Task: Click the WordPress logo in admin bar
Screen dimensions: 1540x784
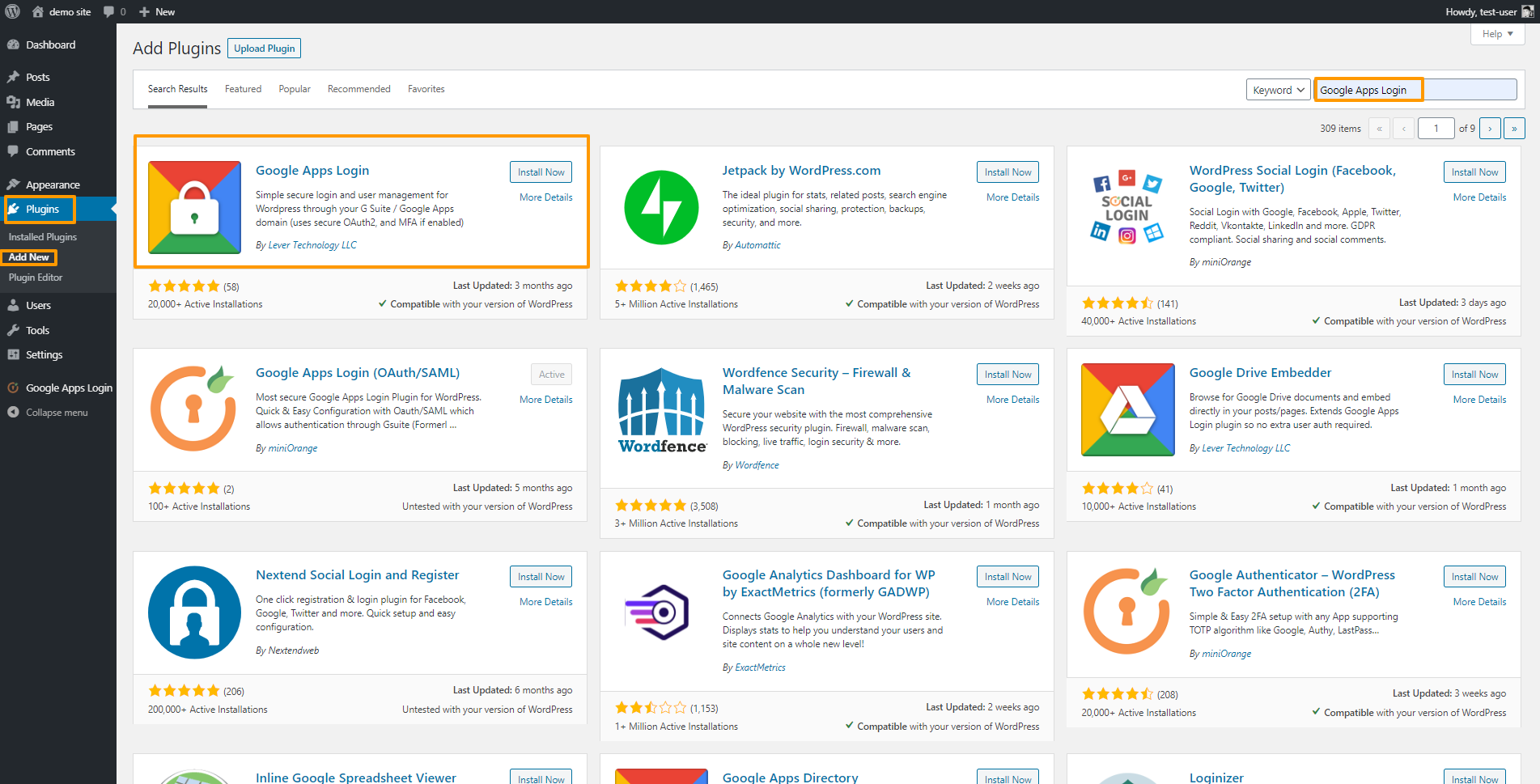Action: (12, 11)
